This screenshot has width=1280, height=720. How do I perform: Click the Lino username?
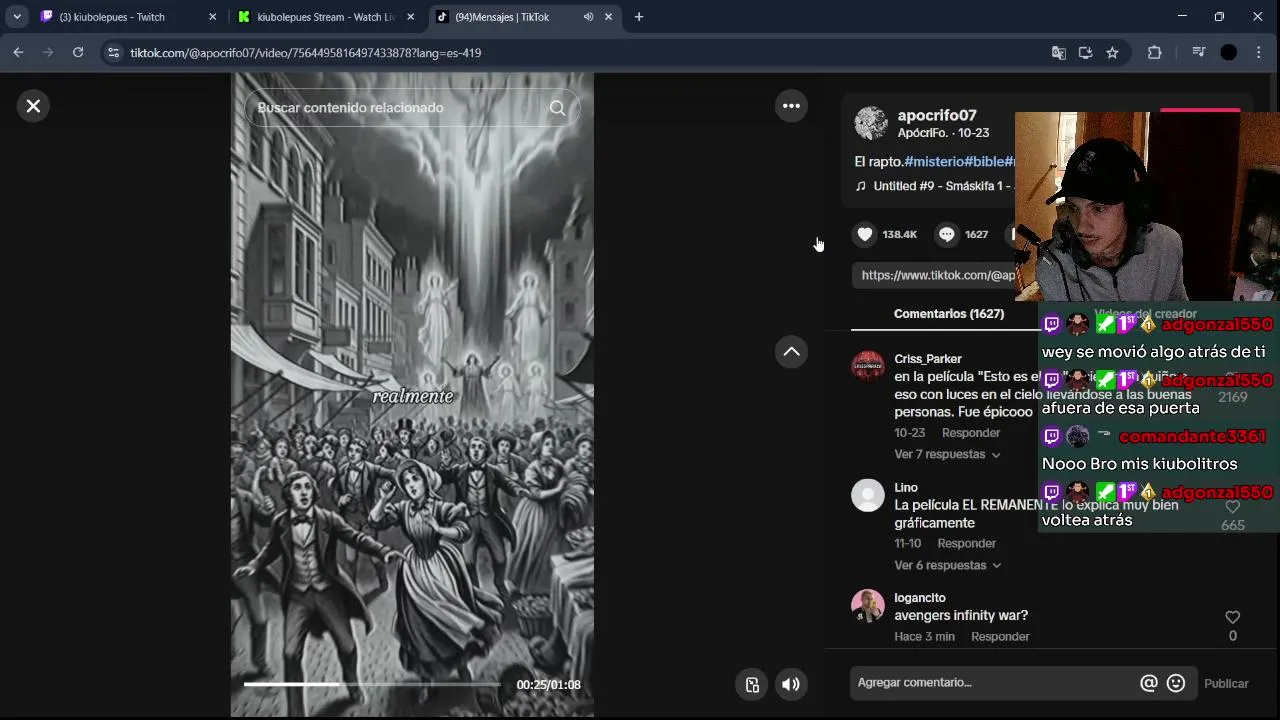[x=906, y=488]
